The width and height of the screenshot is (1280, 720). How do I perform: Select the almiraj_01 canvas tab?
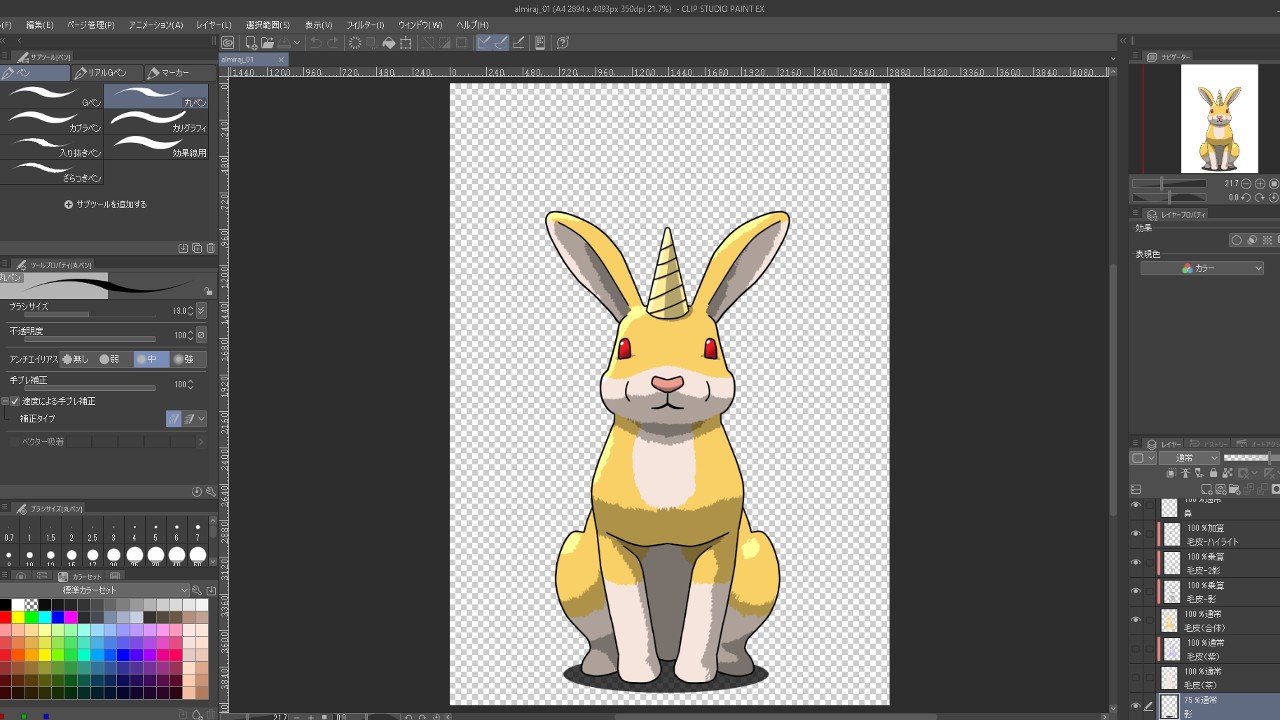pyautogui.click(x=253, y=60)
